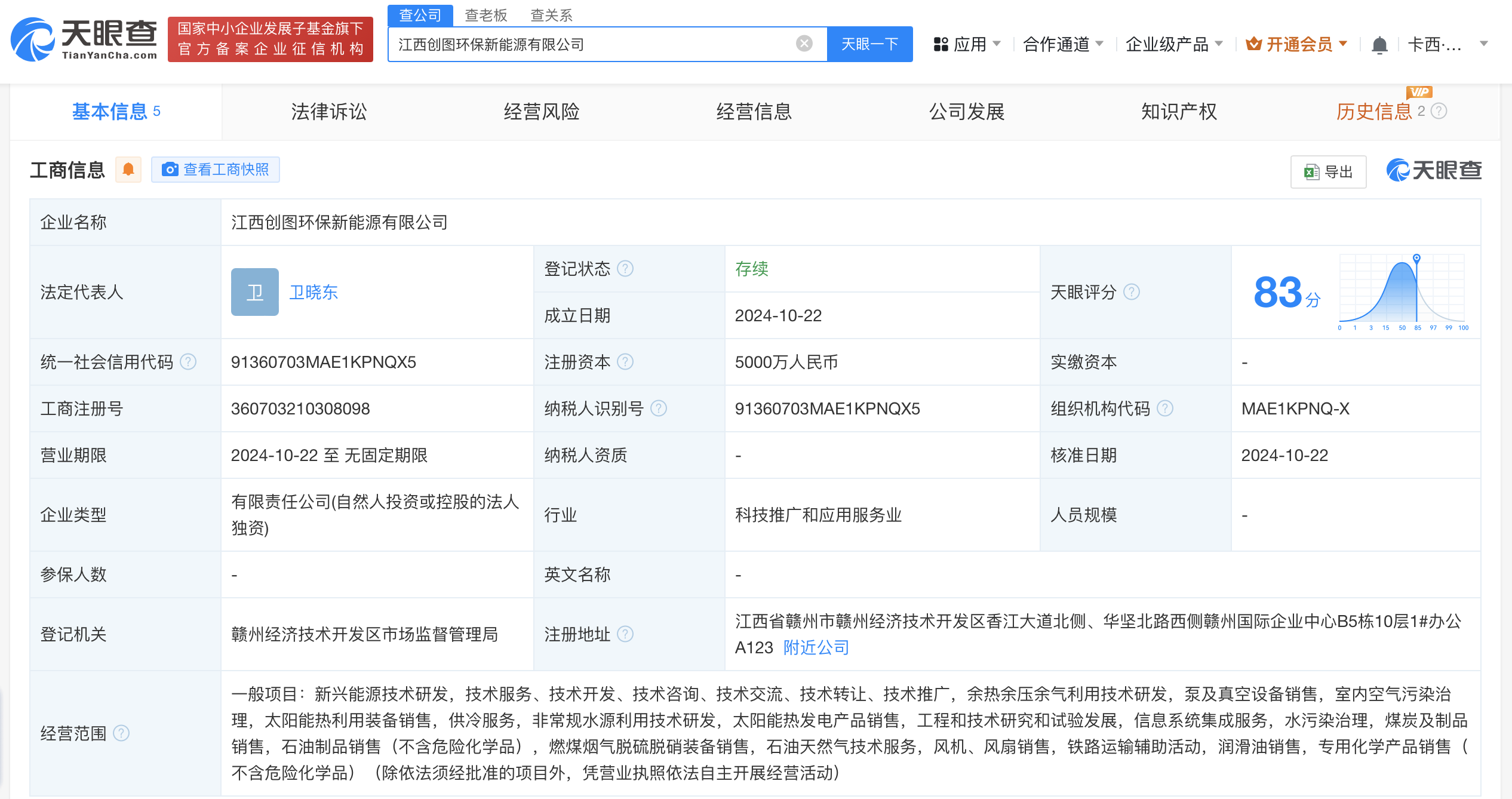
Task: Click the camera icon on 查看工商快照
Action: pos(170,170)
